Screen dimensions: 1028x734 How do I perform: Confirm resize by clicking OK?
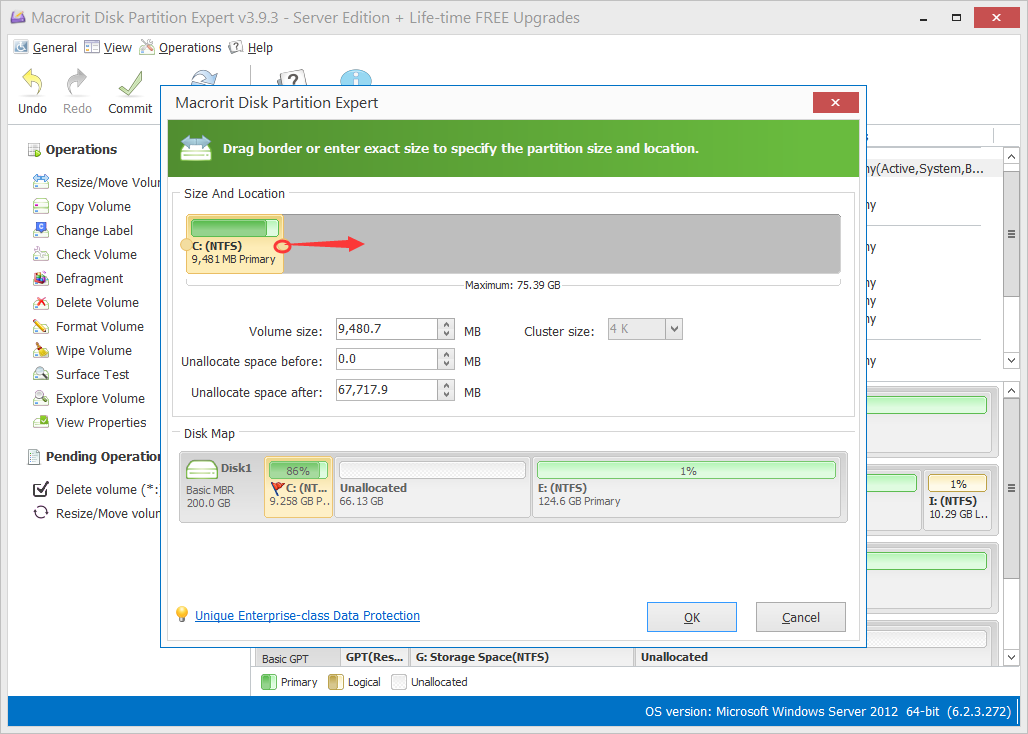pyautogui.click(x=691, y=616)
